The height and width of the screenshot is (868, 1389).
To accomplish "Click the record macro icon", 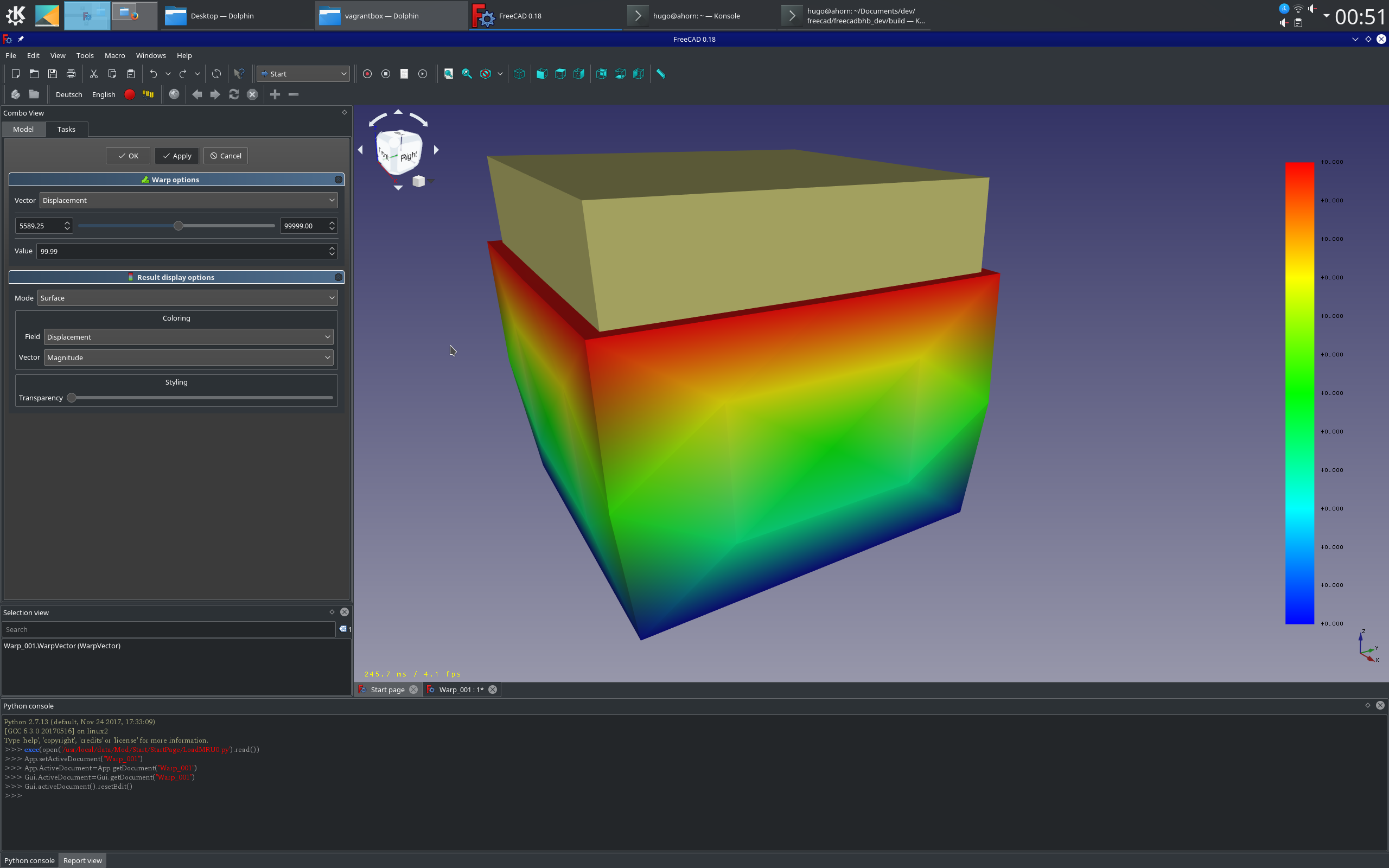I will pos(367,74).
